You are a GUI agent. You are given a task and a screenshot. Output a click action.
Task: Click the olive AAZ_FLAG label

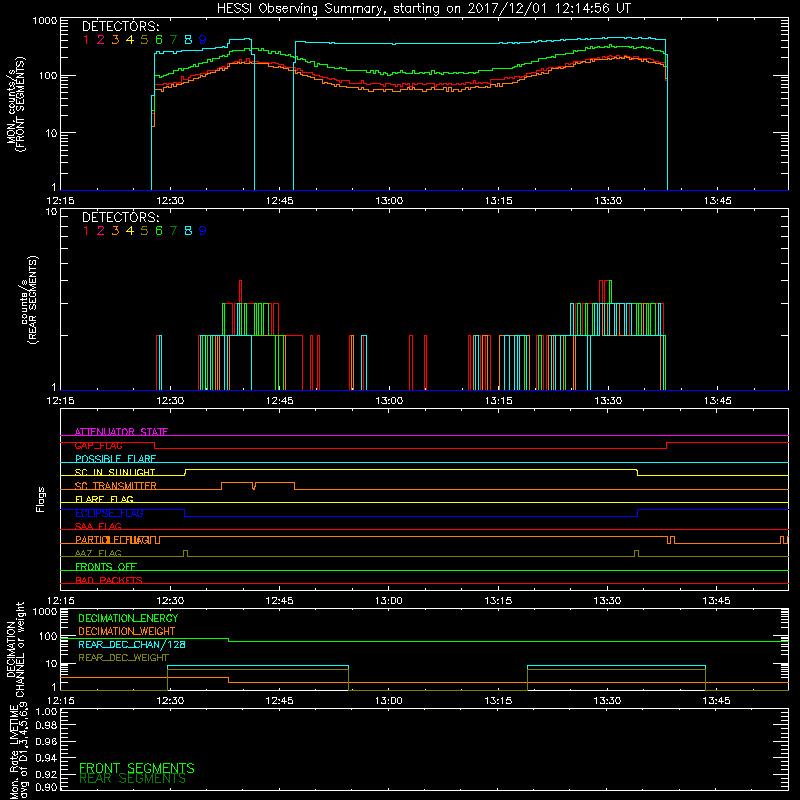tap(98, 554)
